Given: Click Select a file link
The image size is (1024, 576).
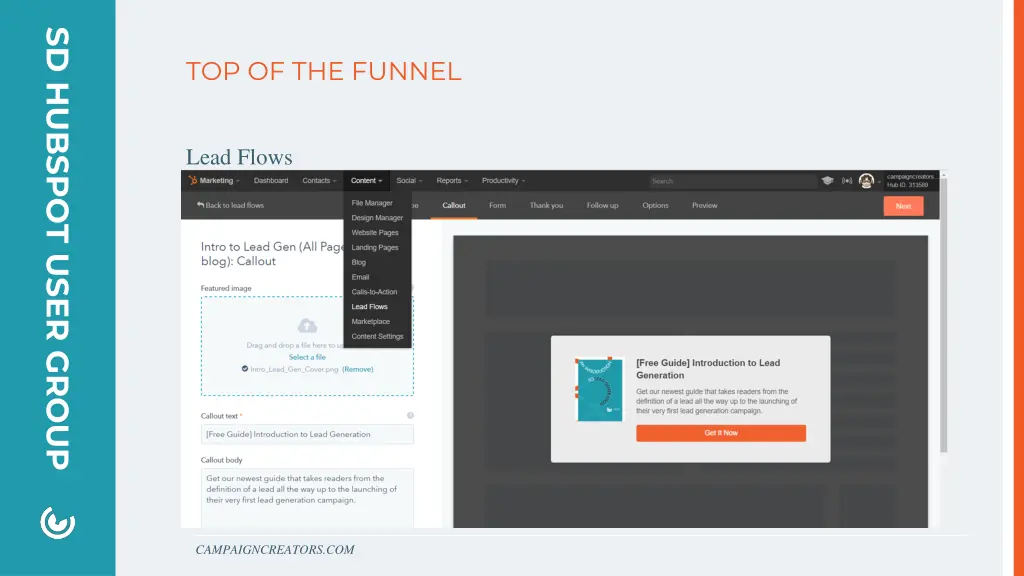Looking at the screenshot, I should coord(307,357).
